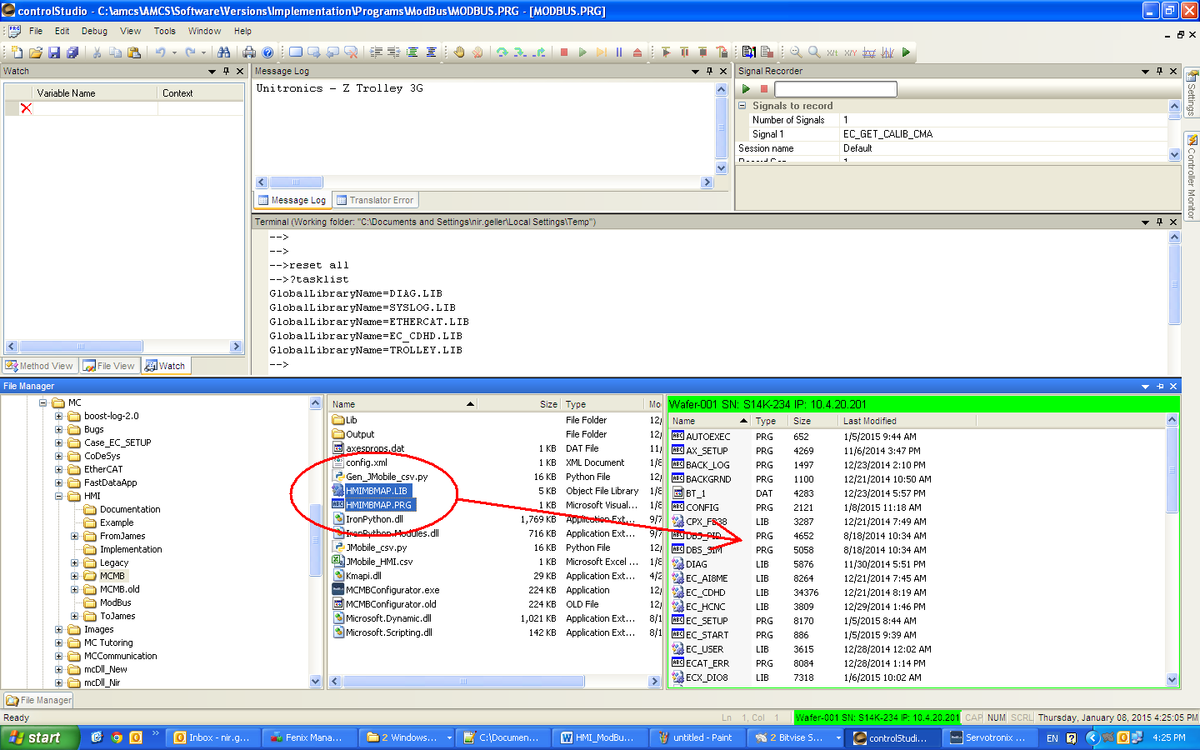1200x750 pixels.
Task: Open the Find dialog via the binoculars icon
Action: click(x=225, y=51)
